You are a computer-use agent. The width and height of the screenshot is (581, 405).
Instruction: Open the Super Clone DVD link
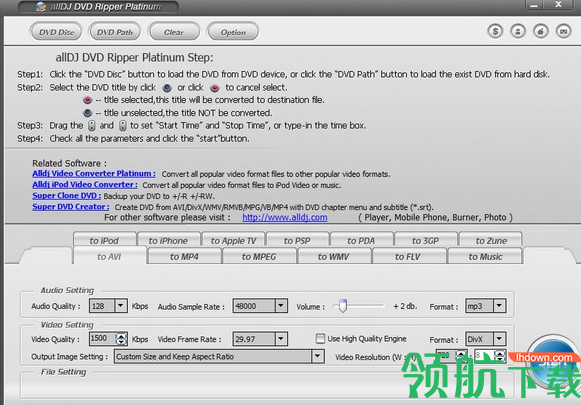pyautogui.click(x=67, y=196)
